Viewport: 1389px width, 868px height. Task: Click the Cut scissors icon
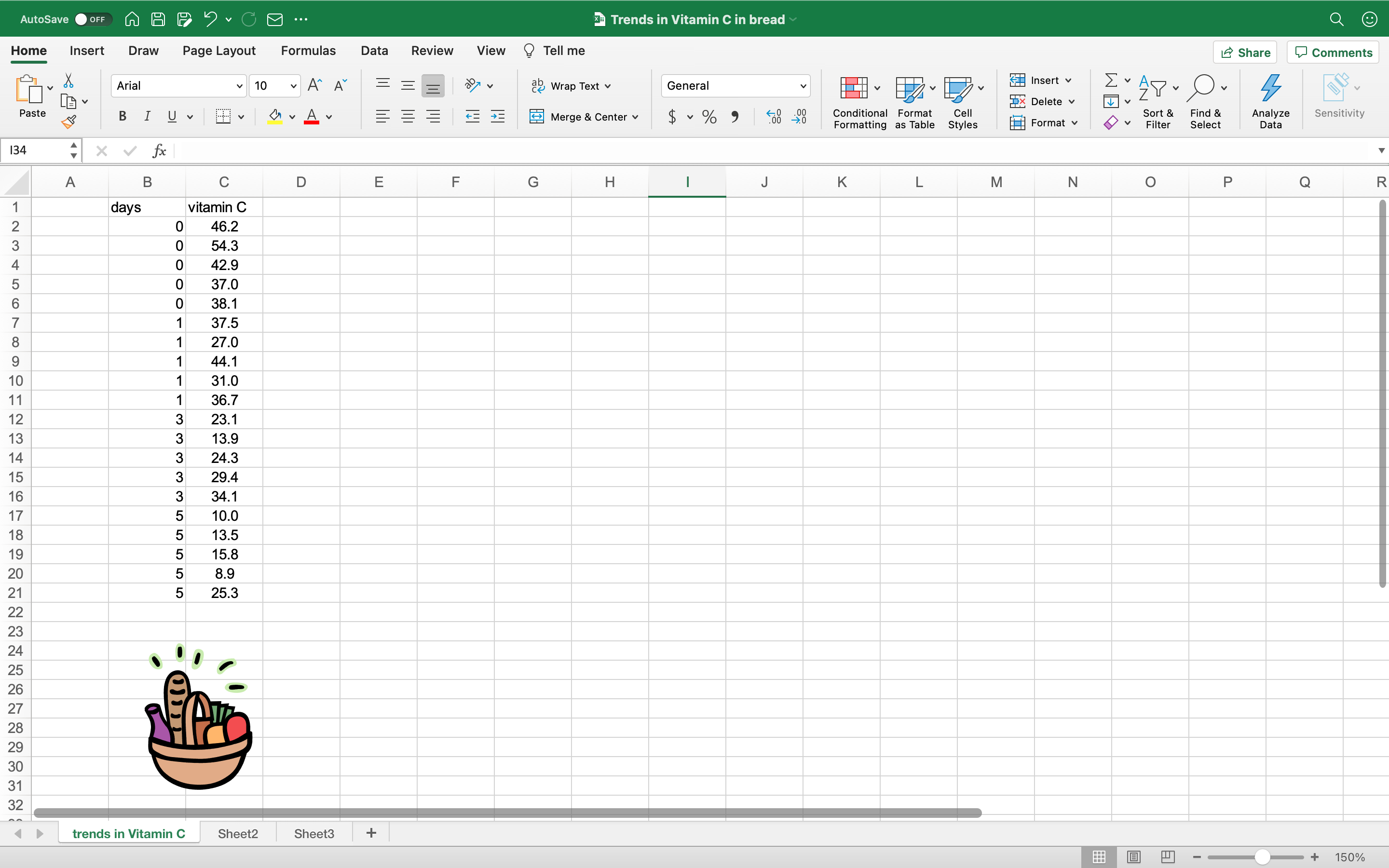coord(68,81)
